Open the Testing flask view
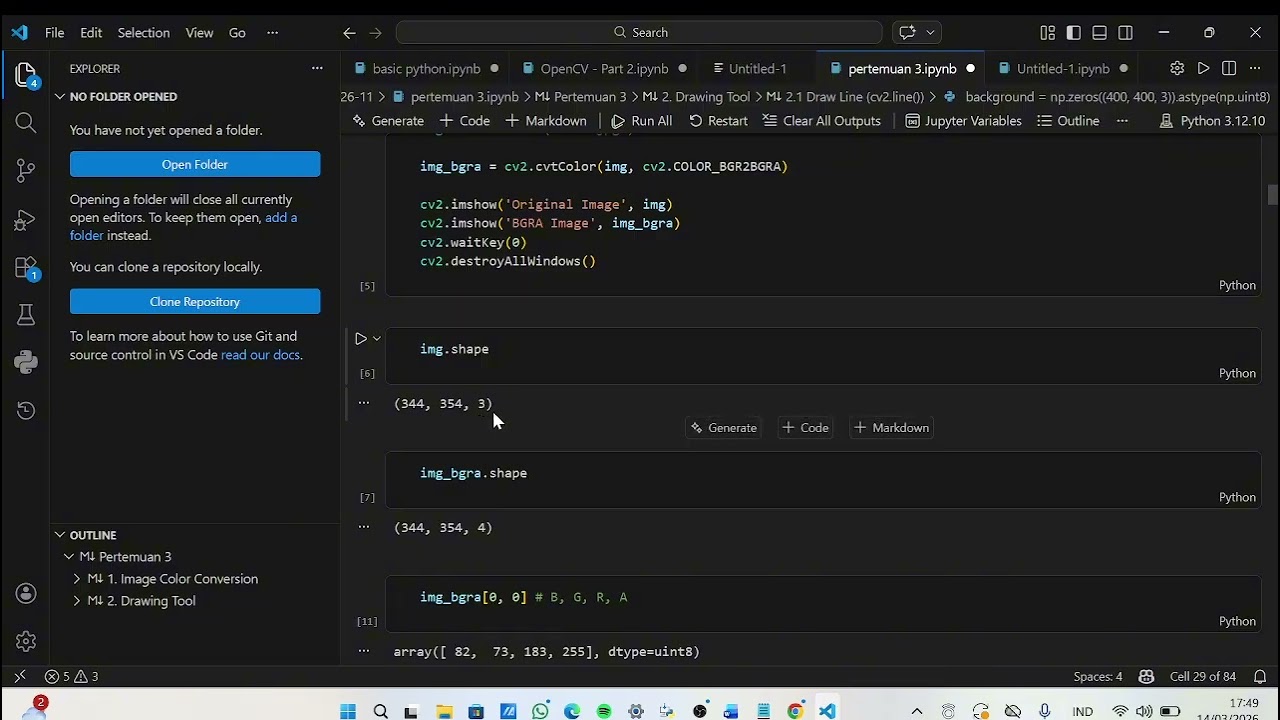The height and width of the screenshot is (720, 1280). point(26,315)
